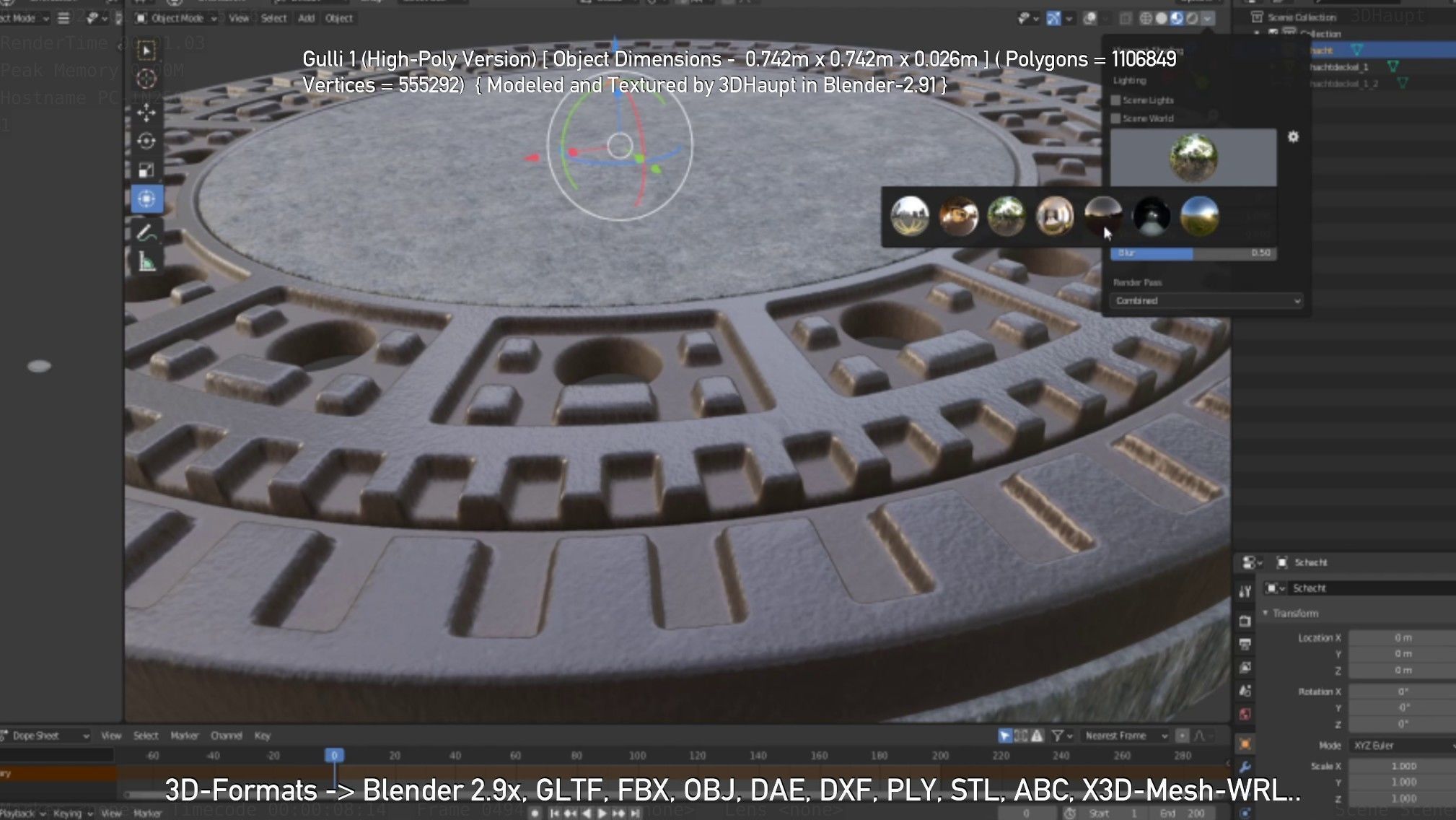Select the Measure tool
This screenshot has width=1456, height=820.
click(146, 261)
